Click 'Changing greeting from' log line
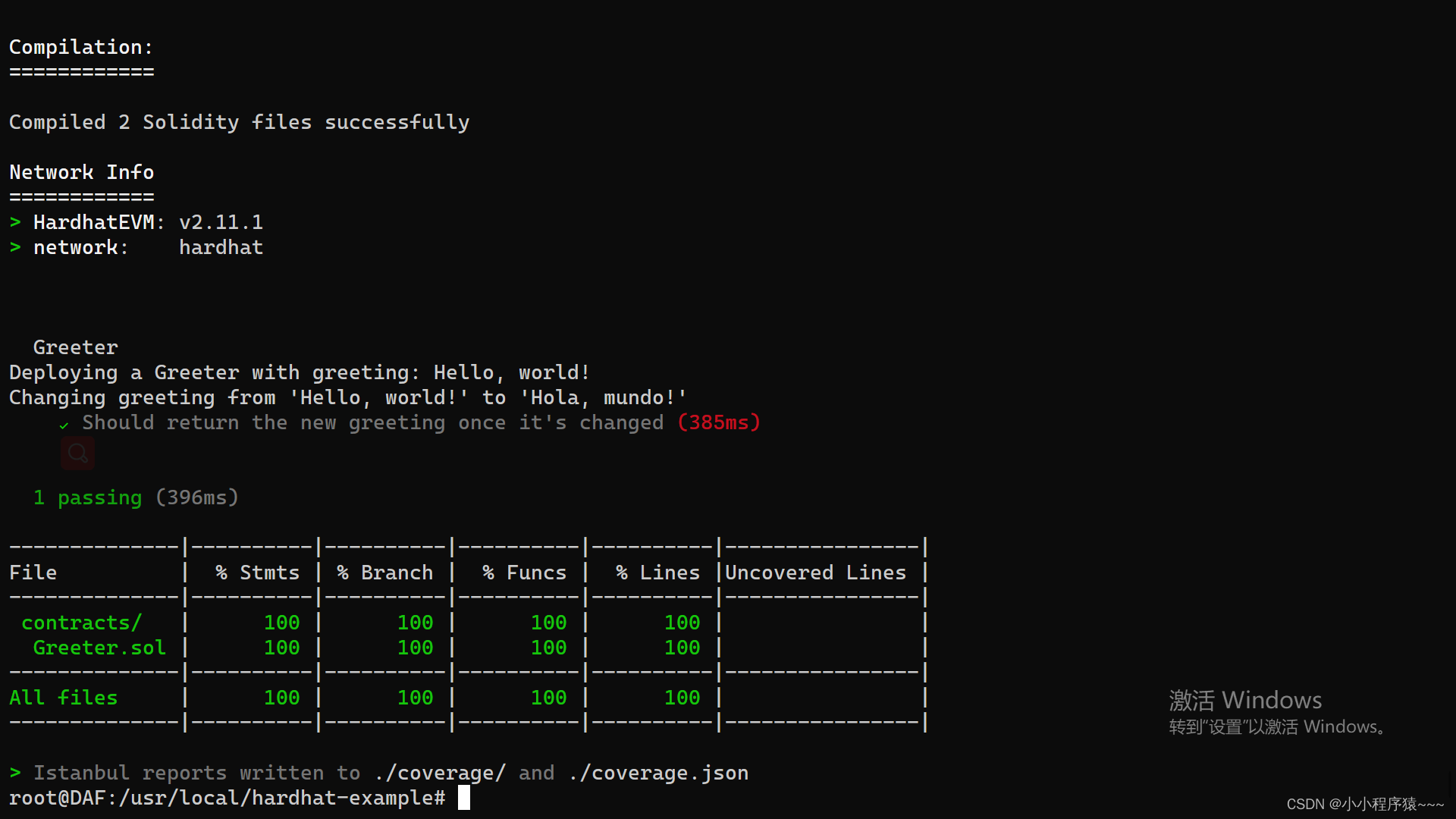The width and height of the screenshot is (1456, 819). coord(348,397)
